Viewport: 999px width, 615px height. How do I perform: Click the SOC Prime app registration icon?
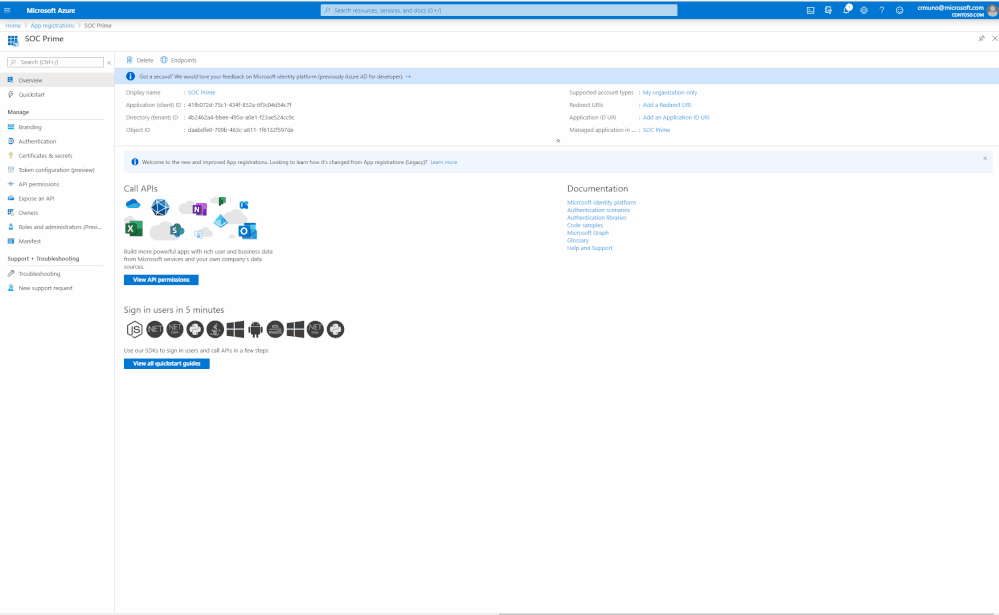tap(13, 40)
